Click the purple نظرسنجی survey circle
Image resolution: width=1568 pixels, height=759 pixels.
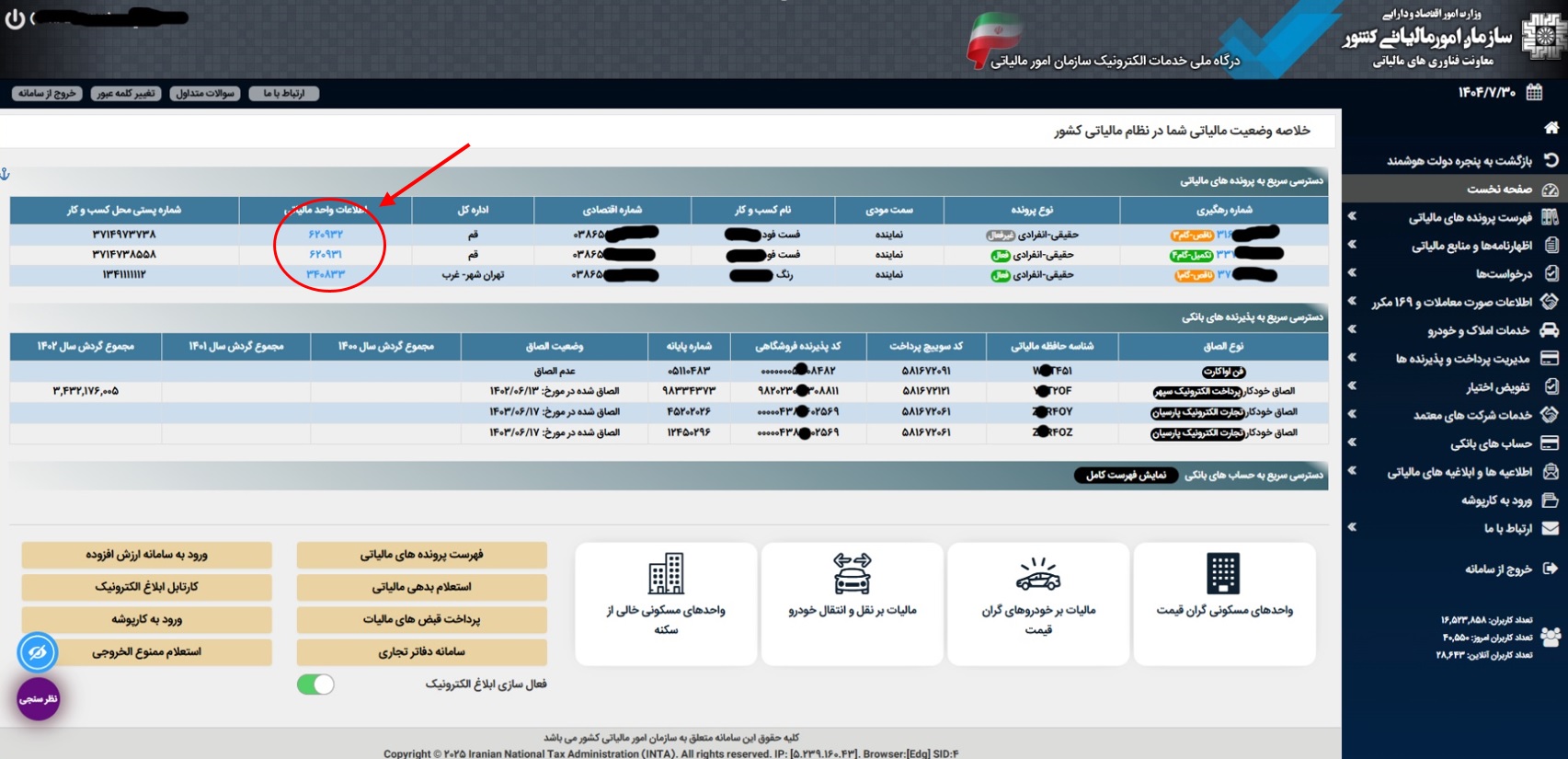[39, 699]
